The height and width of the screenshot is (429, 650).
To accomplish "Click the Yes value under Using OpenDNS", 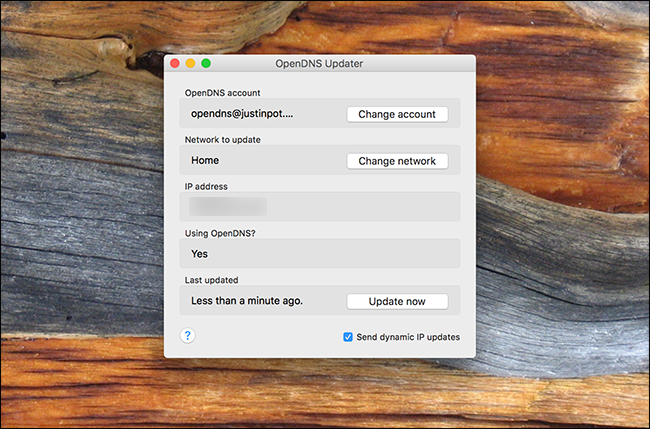I will [x=199, y=254].
